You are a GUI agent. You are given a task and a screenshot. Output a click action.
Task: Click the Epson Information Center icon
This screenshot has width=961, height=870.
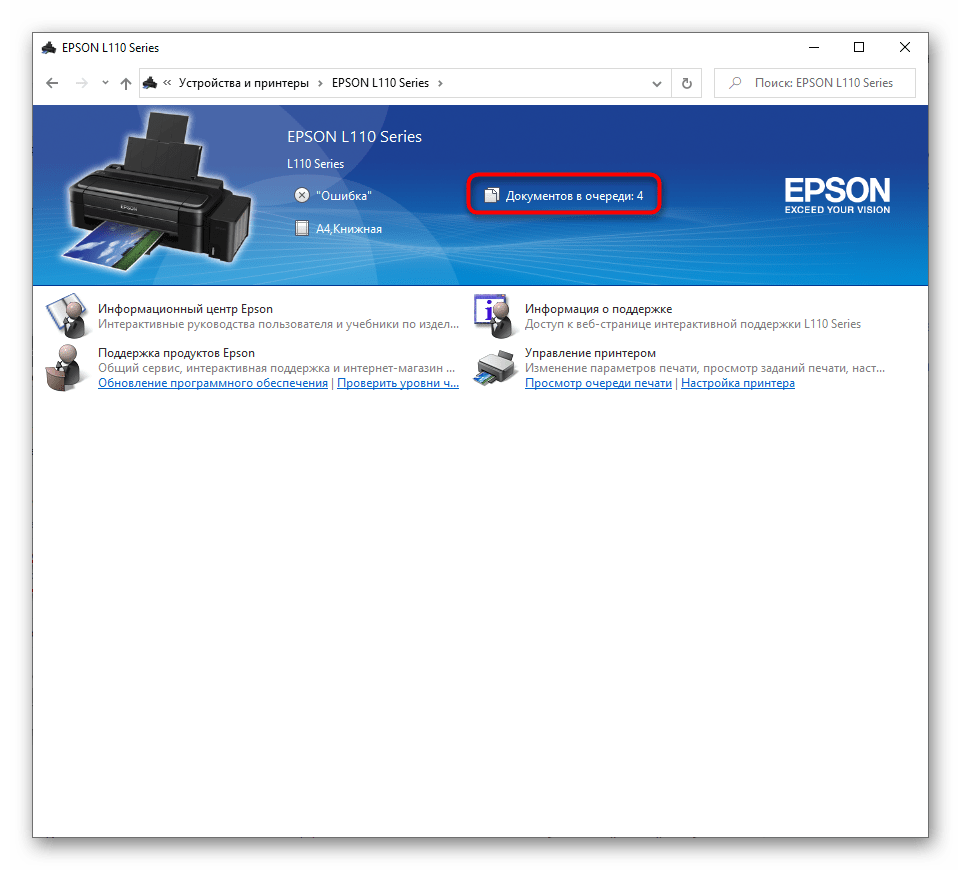tap(68, 317)
